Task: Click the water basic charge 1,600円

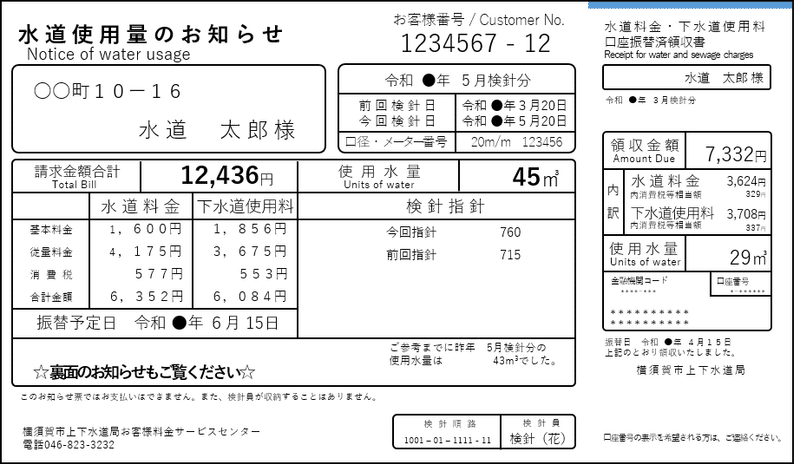Action: [146, 229]
